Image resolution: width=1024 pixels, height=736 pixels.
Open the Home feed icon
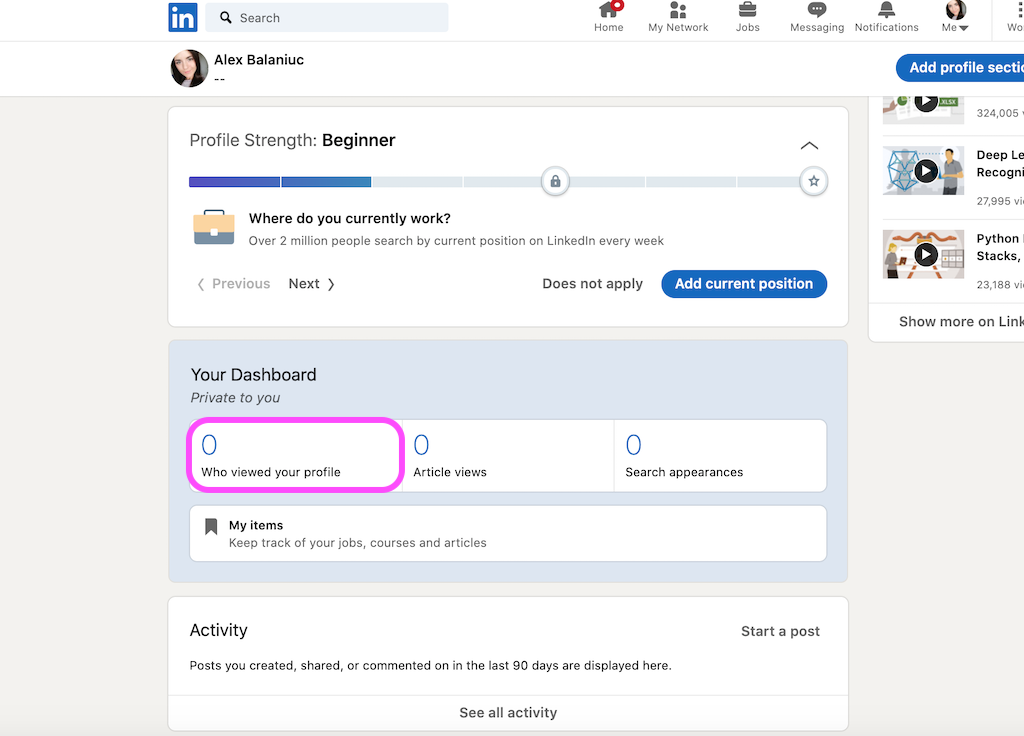click(x=609, y=10)
